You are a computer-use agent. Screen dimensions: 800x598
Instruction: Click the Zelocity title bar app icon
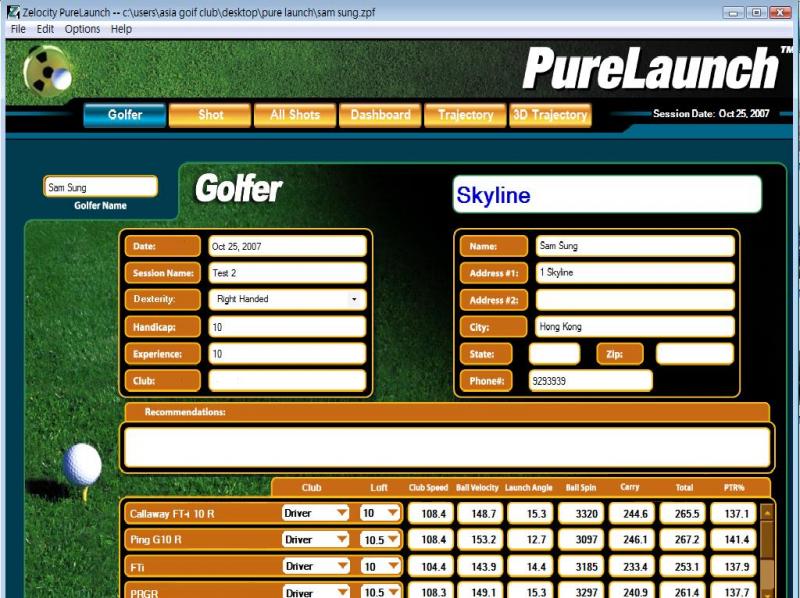tap(11, 12)
